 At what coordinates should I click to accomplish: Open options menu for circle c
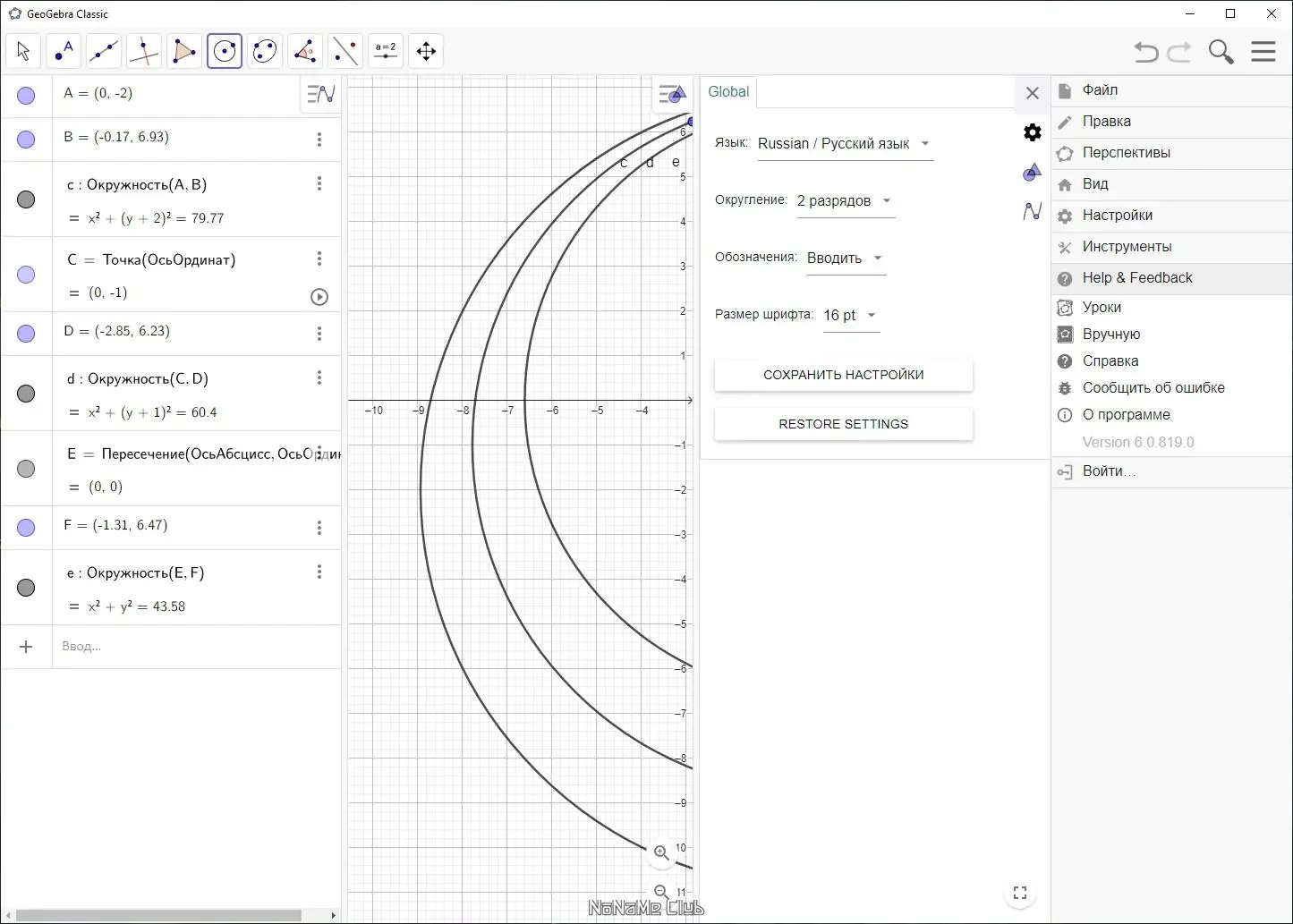point(319,183)
